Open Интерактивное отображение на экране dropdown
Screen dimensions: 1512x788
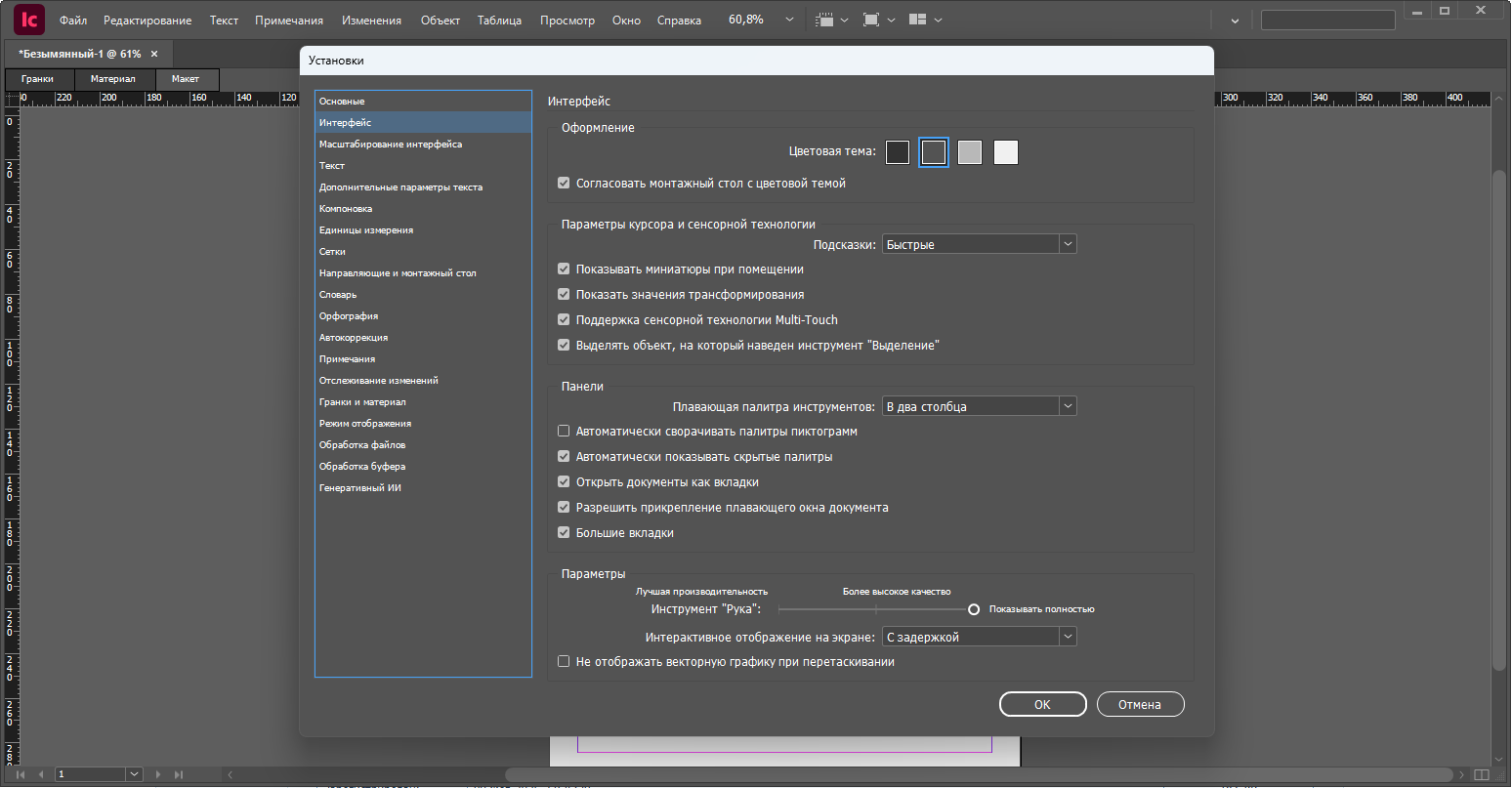979,637
